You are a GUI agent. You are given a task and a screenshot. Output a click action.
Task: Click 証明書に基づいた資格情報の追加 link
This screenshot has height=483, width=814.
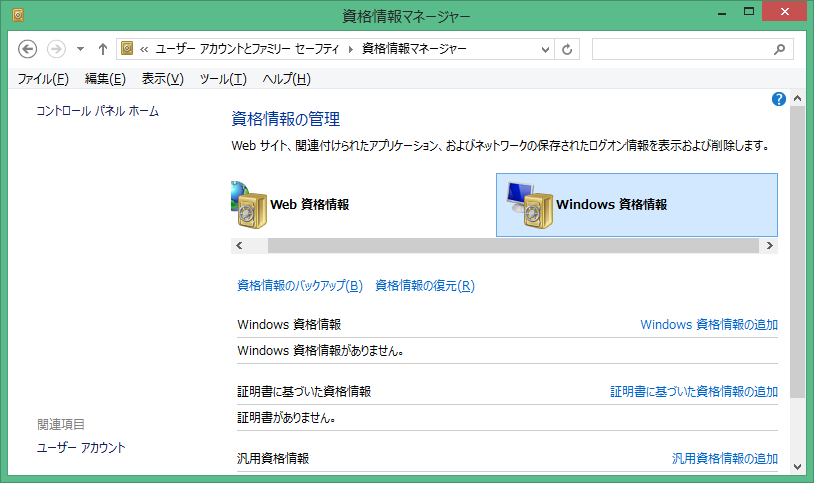pos(694,392)
